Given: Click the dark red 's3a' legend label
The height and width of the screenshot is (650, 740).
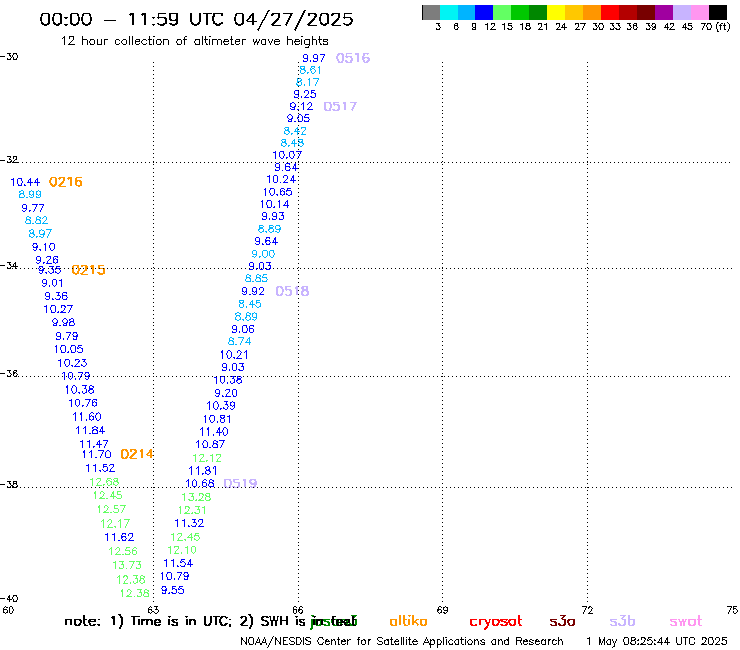Looking at the screenshot, I should click(562, 621).
